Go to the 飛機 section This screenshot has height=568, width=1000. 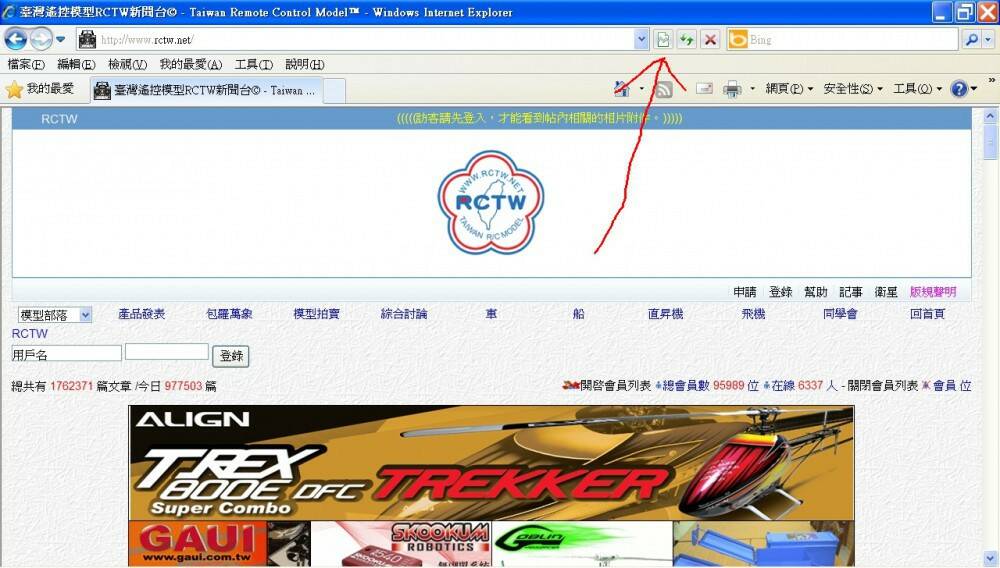(753, 314)
